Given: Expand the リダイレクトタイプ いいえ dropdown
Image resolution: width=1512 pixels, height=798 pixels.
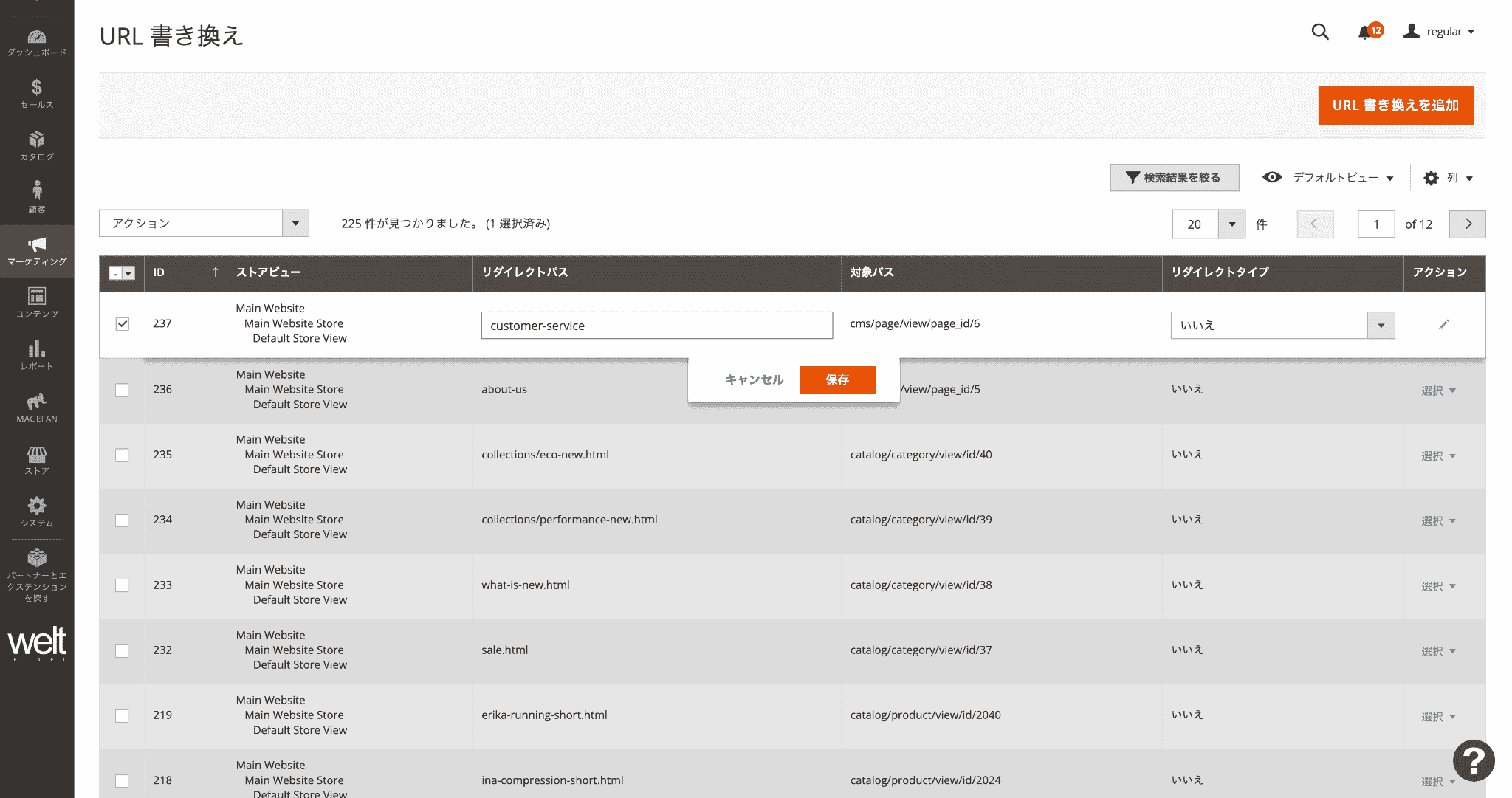Looking at the screenshot, I should coord(1381,325).
